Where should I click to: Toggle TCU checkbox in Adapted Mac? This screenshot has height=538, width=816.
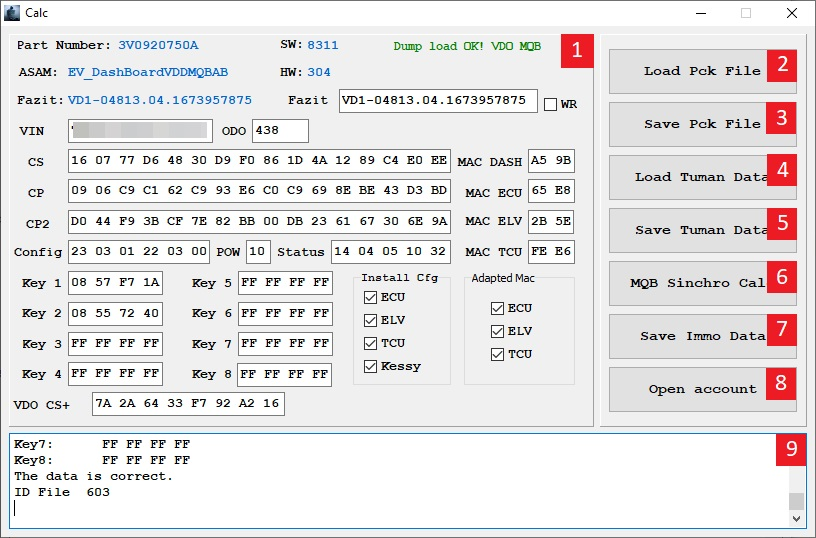(x=498, y=354)
